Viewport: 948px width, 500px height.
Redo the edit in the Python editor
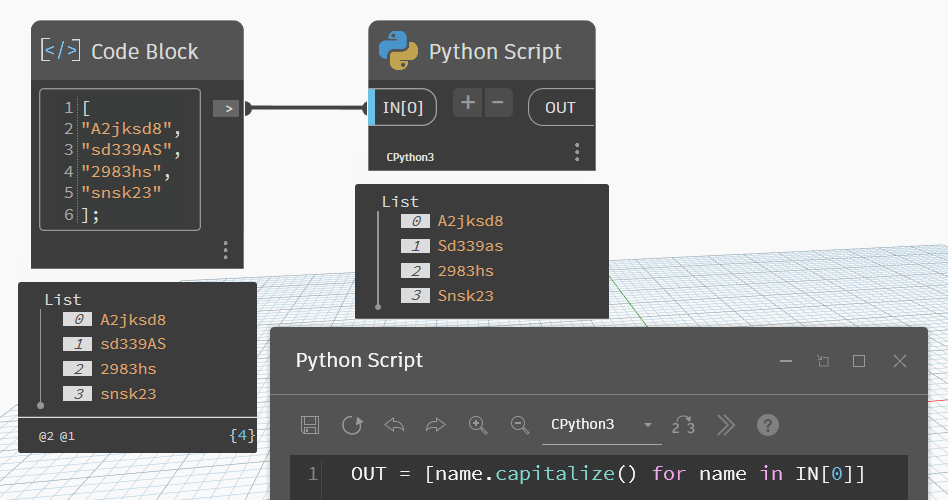436,425
